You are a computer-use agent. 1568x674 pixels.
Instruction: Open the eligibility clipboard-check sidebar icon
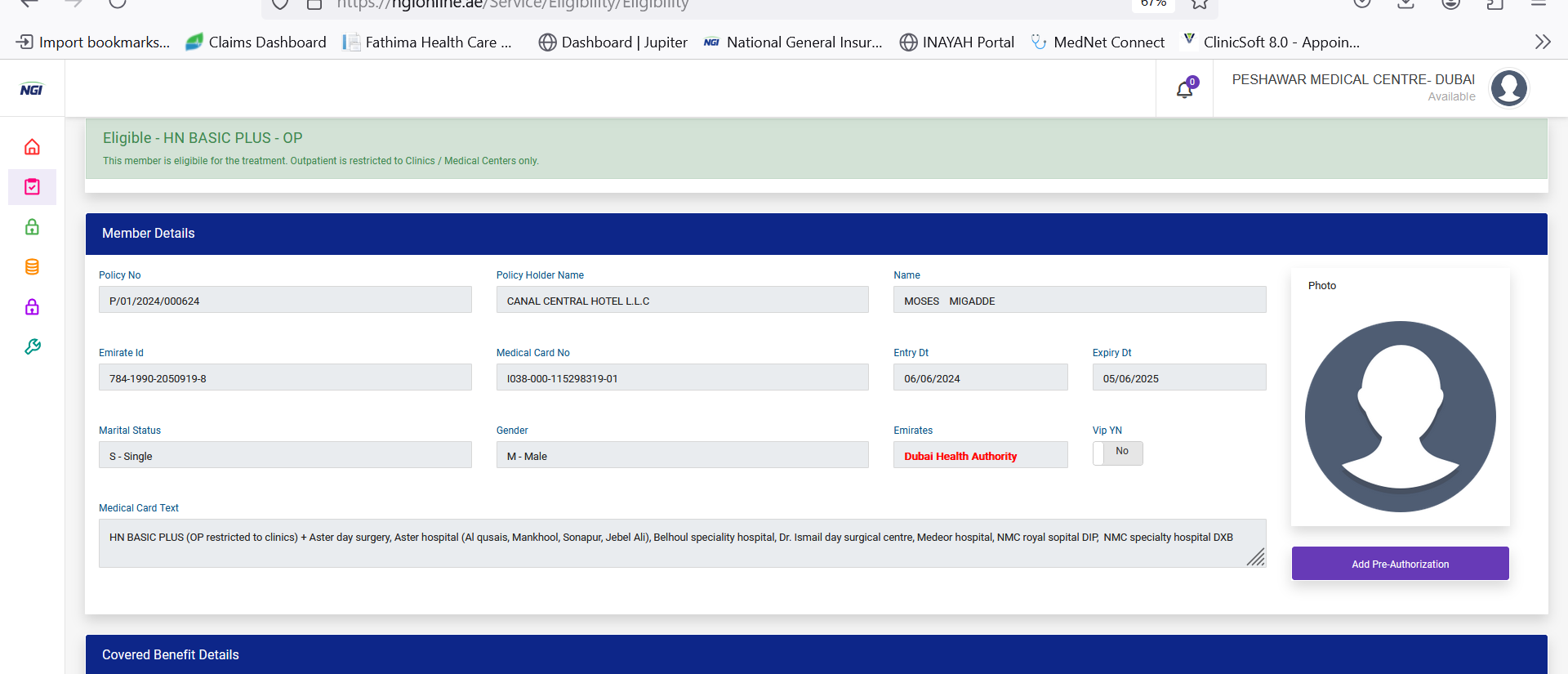[x=32, y=187]
